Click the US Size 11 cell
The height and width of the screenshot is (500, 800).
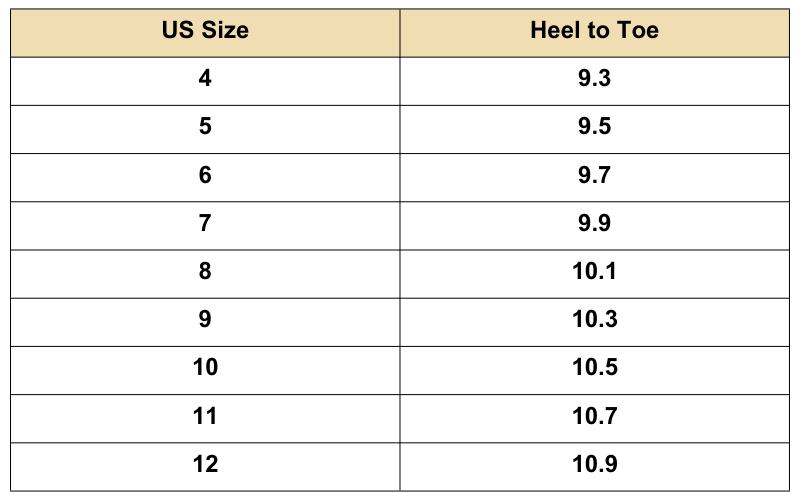click(205, 416)
